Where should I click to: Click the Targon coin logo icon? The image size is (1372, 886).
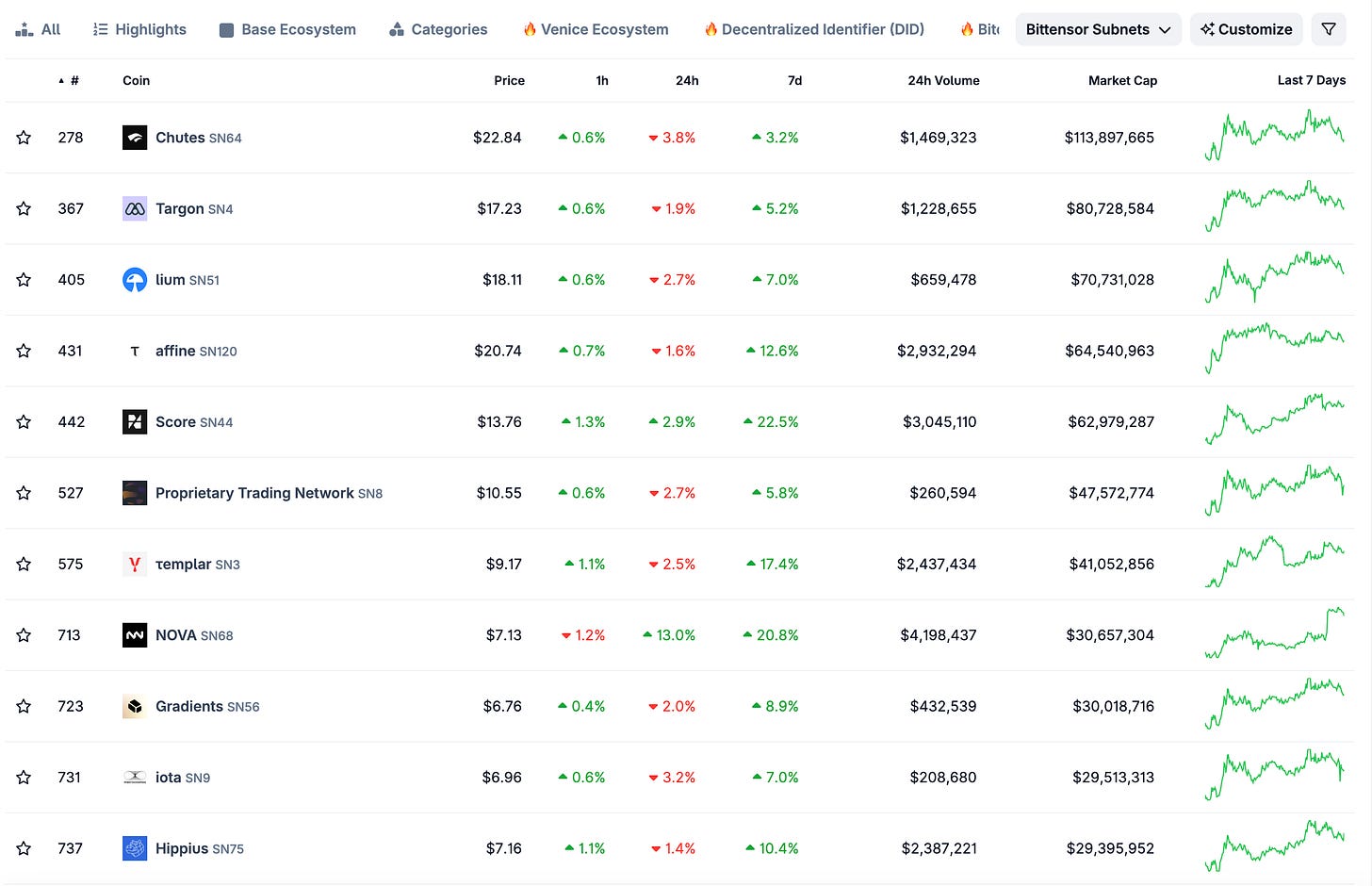[x=135, y=208]
